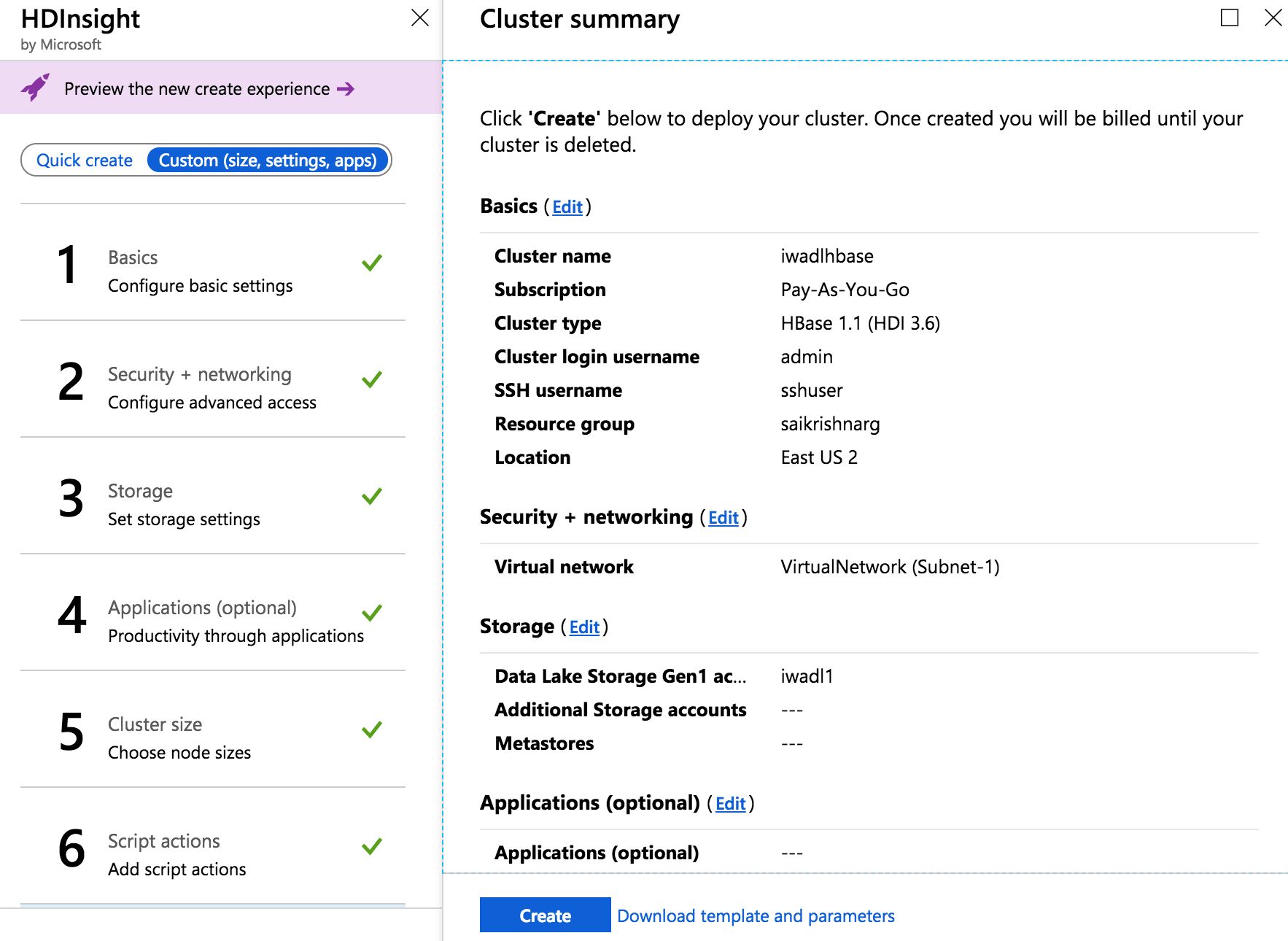Click the checkmark next to Script actions
Image resolution: width=1288 pixels, height=941 pixels.
click(372, 846)
